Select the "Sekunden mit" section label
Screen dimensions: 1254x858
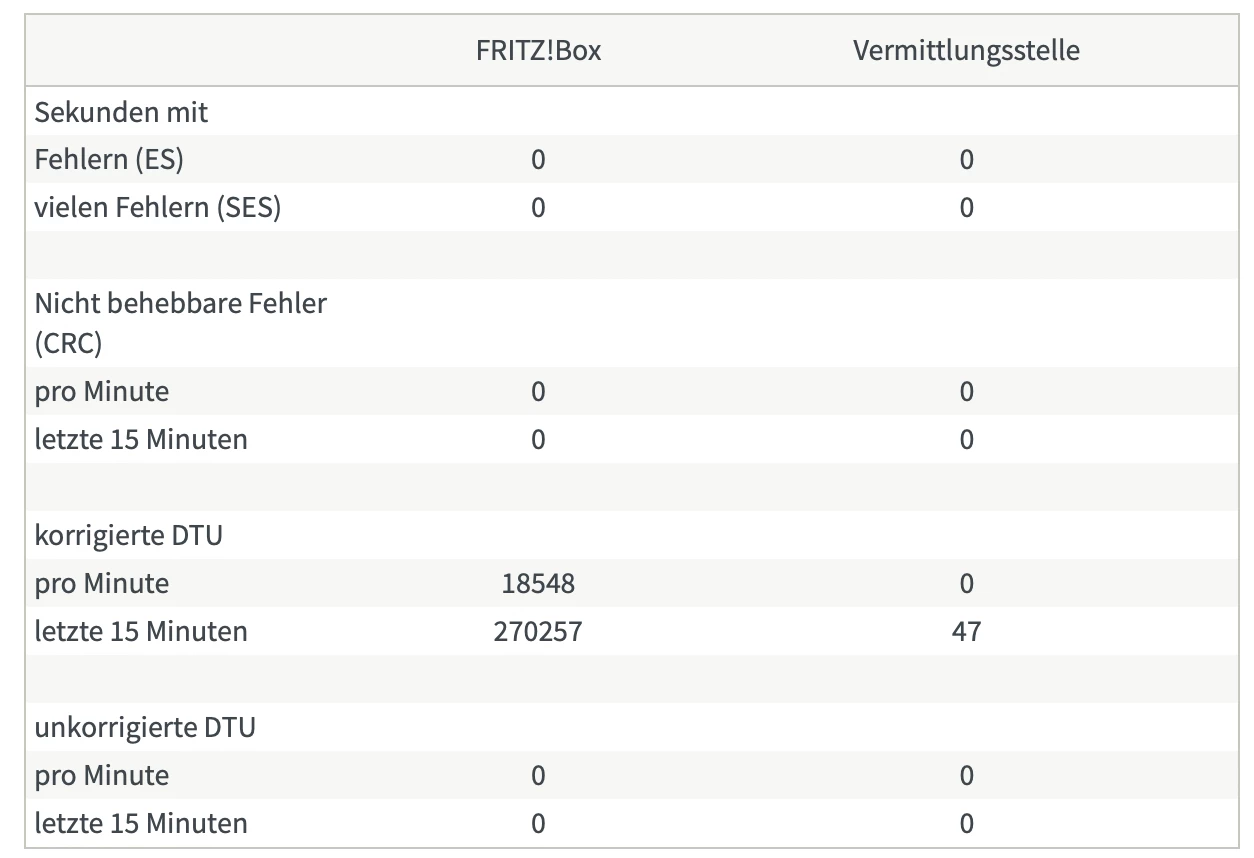[121, 112]
